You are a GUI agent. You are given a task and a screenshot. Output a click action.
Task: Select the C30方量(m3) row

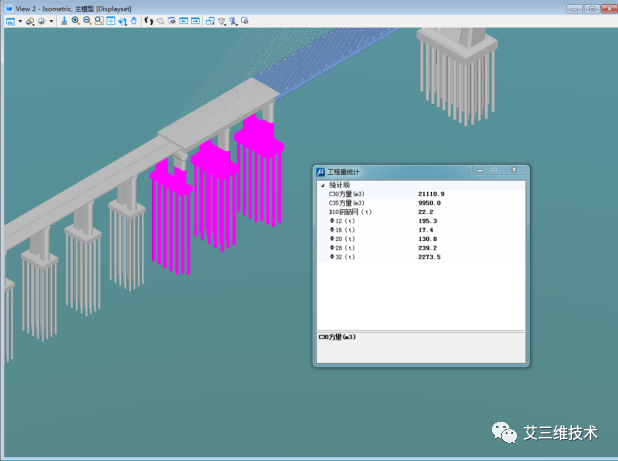click(347, 194)
